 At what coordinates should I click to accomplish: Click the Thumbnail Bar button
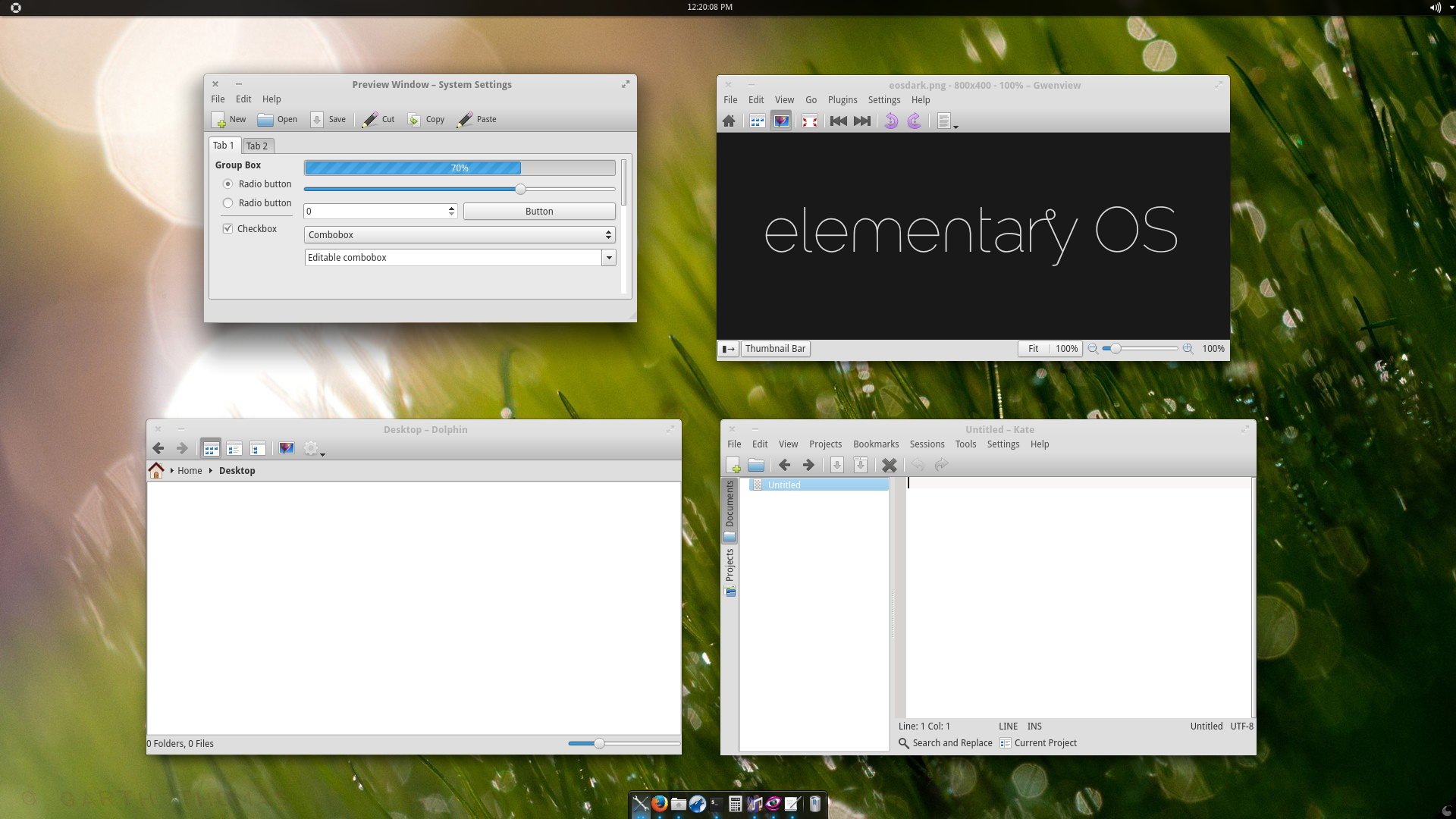[x=775, y=349]
